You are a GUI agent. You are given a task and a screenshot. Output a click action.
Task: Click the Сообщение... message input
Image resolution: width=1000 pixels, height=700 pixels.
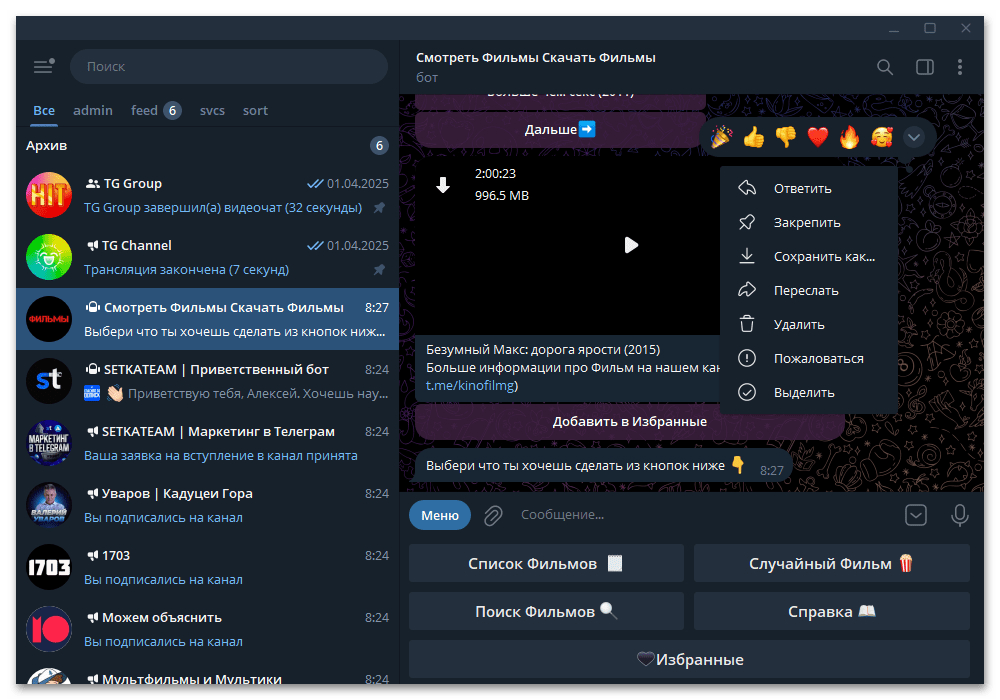(705, 514)
